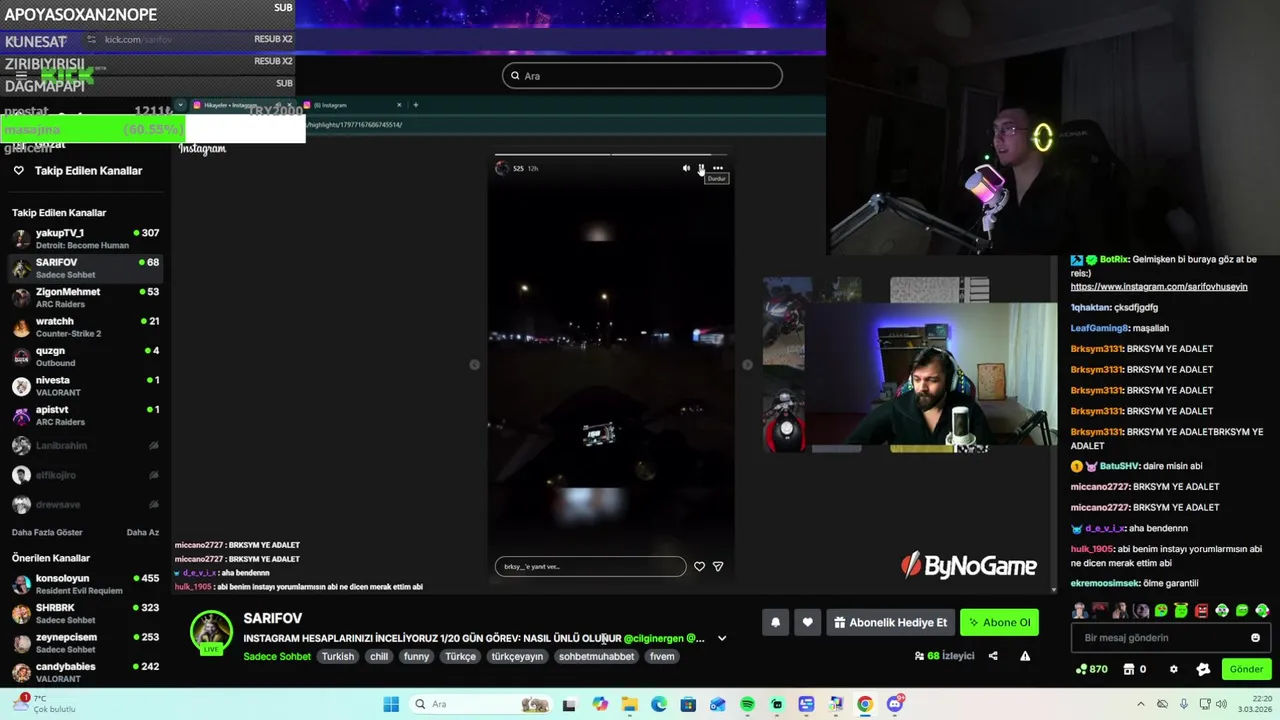
Task: Like the Instagram story heart icon
Action: coord(699,566)
